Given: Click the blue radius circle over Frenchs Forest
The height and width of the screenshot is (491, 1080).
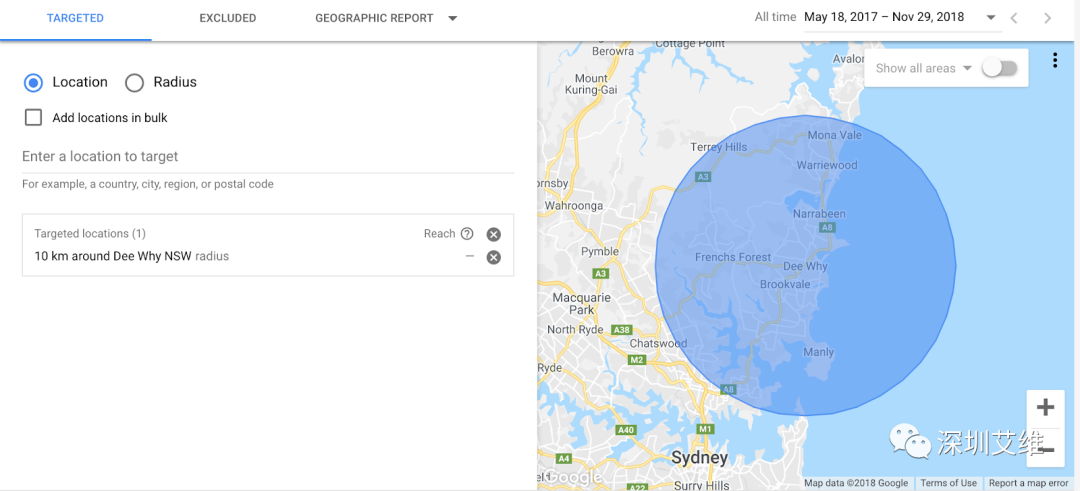Looking at the screenshot, I should pyautogui.click(x=733, y=257).
